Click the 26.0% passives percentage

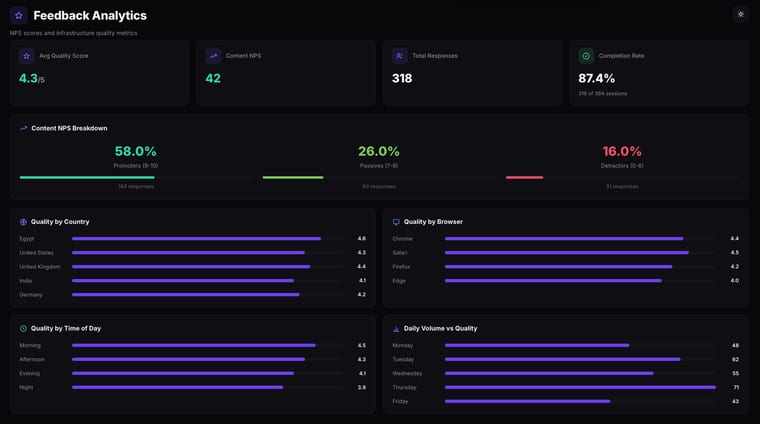coord(379,151)
